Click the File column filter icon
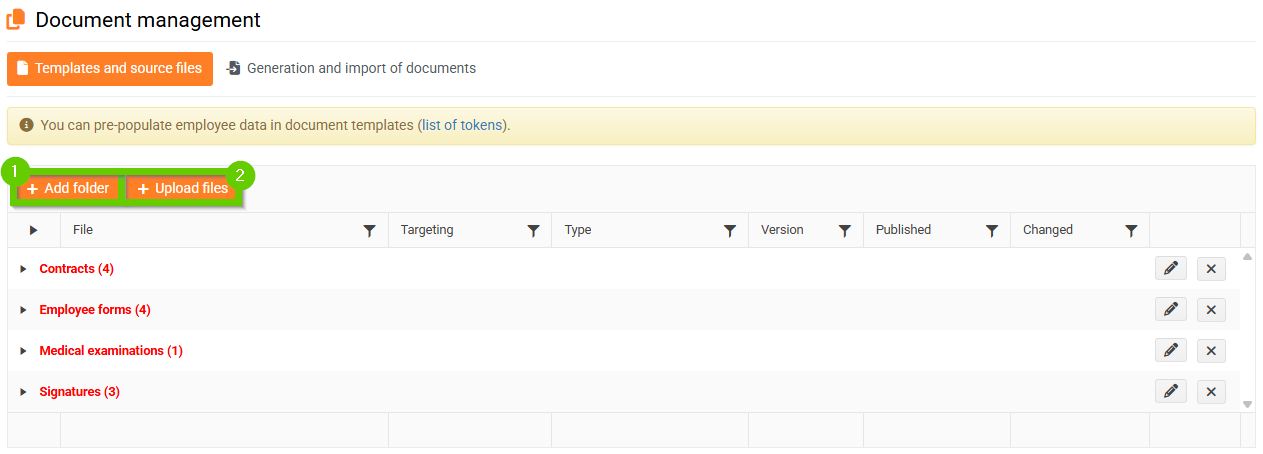This screenshot has height=454, width=1263. coord(370,231)
